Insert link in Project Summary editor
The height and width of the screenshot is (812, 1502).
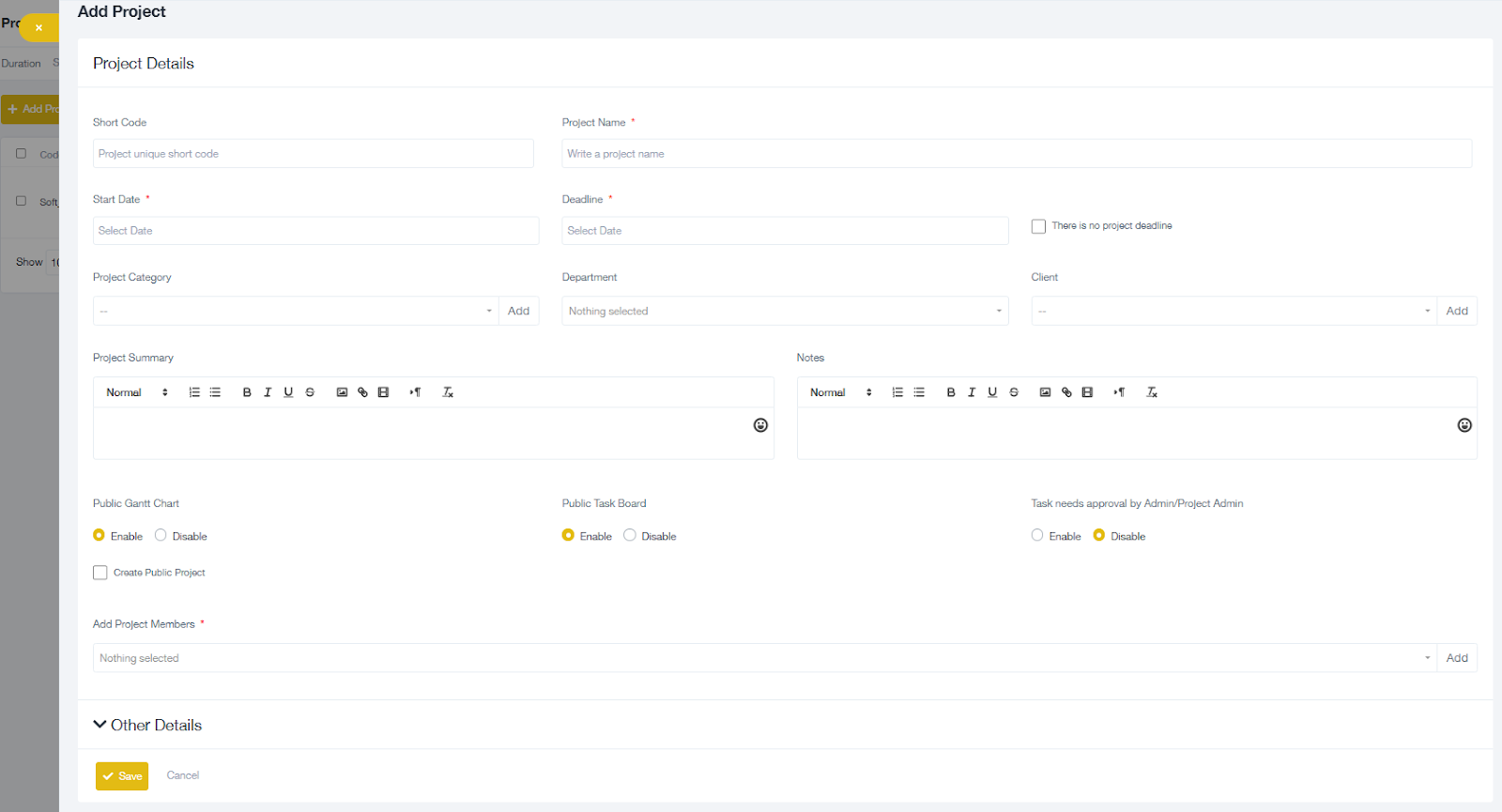pos(362,392)
